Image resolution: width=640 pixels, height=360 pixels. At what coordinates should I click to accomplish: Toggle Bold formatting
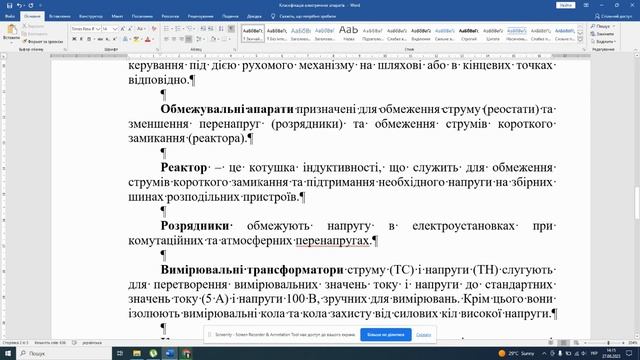coord(74,39)
